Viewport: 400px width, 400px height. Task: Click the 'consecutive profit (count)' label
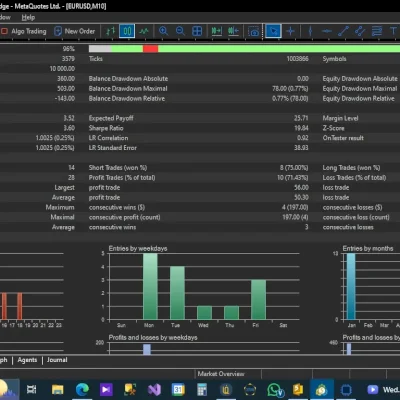[125, 217]
